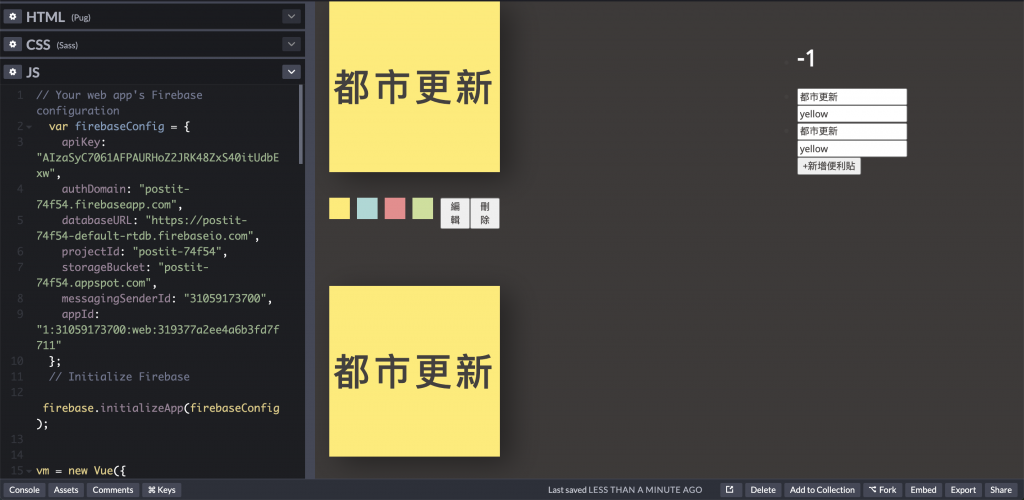Pick the light blue color swatch
Viewport: 1024px width, 500px height.
coord(367,208)
